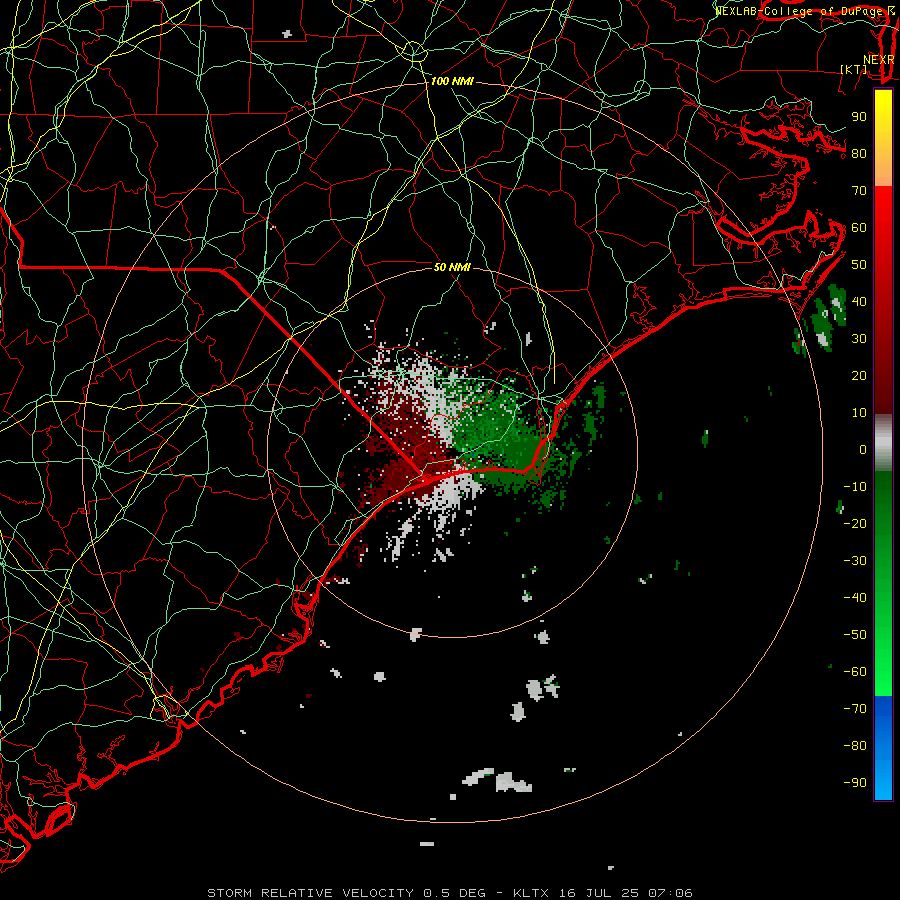Click the -50 value on the velocity scale
The image size is (900, 900).
[855, 635]
